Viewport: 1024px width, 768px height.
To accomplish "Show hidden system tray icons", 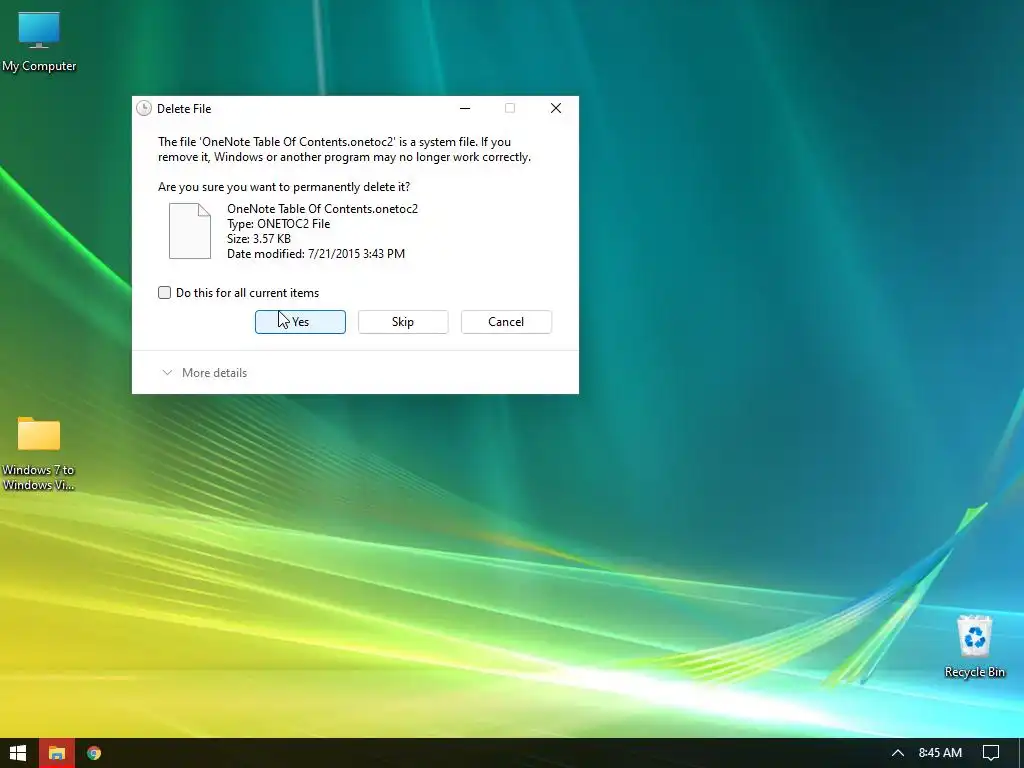I will click(898, 753).
